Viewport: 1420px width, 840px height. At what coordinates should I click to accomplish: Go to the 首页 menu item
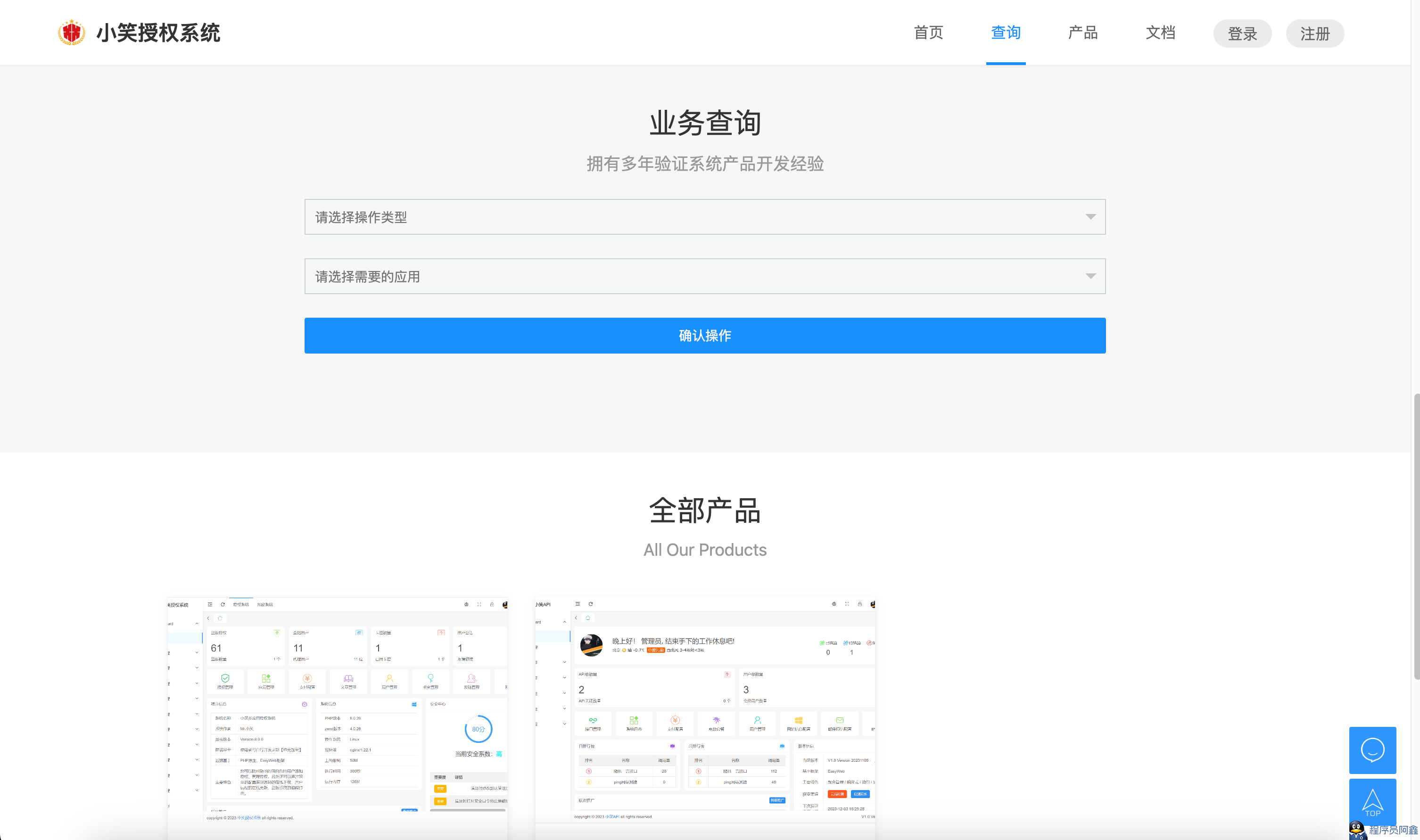[928, 33]
